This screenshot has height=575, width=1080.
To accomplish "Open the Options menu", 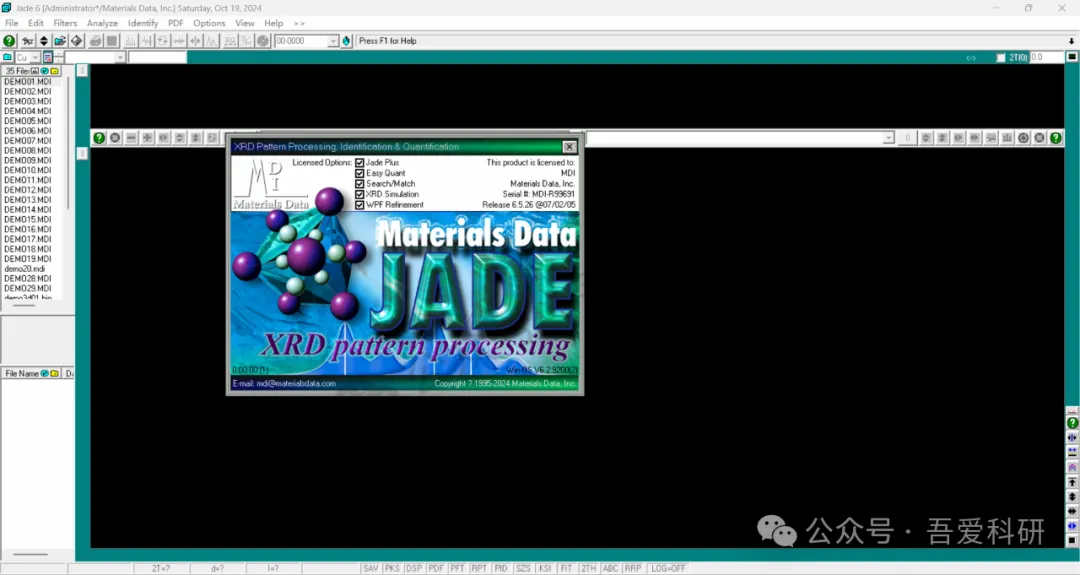I will click(209, 23).
